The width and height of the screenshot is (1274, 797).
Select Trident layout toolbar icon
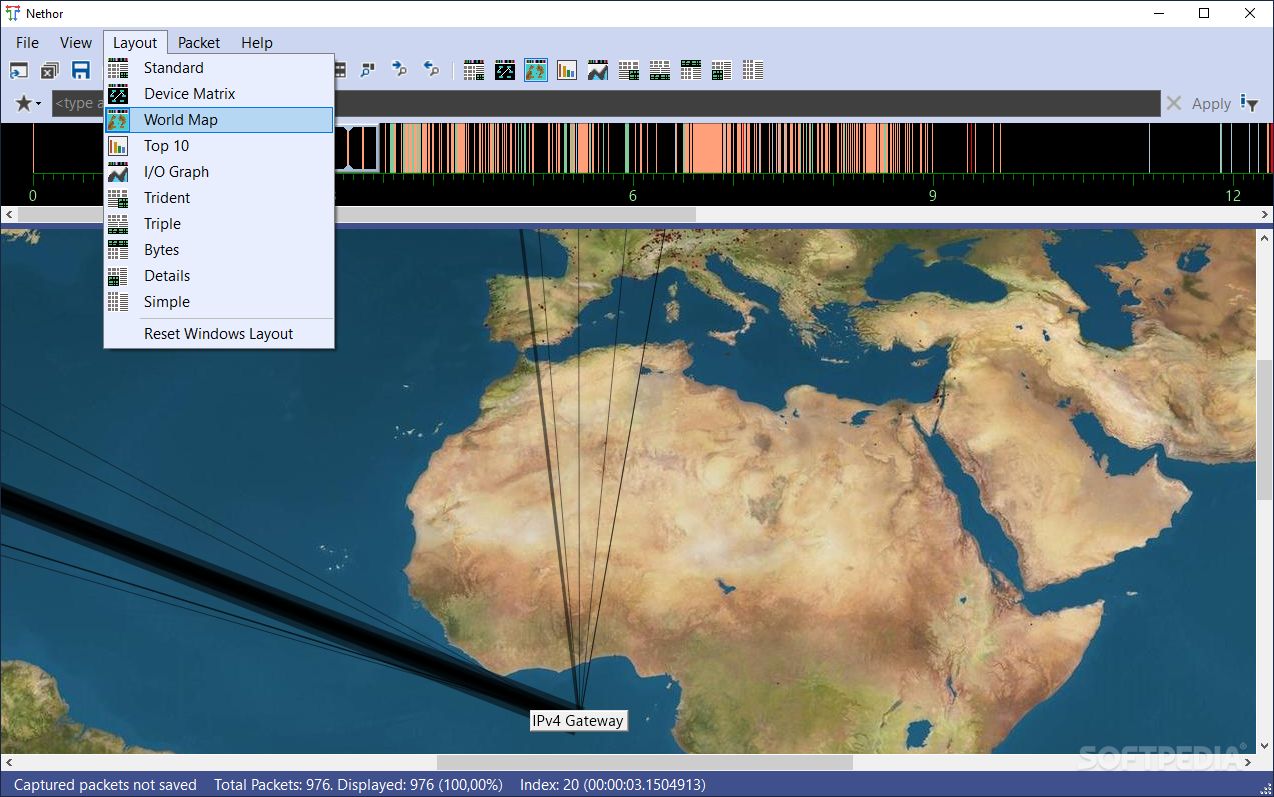(629, 70)
